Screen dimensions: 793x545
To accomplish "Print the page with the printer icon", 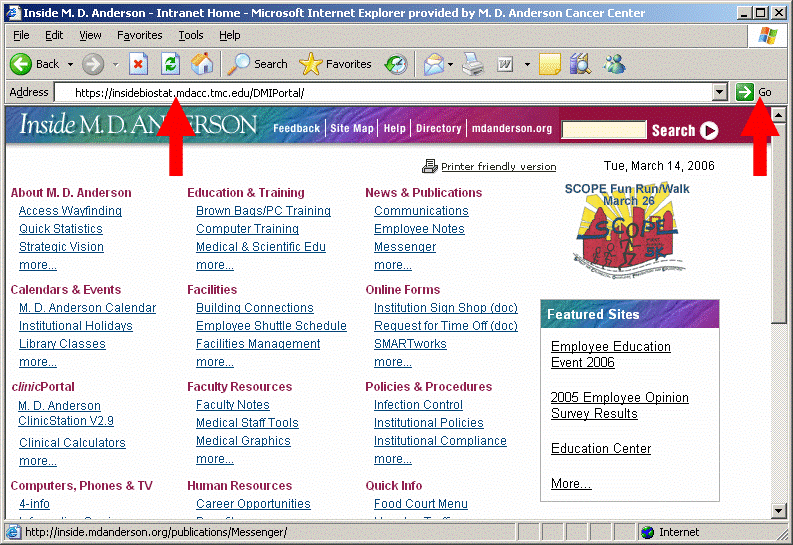I will [473, 64].
